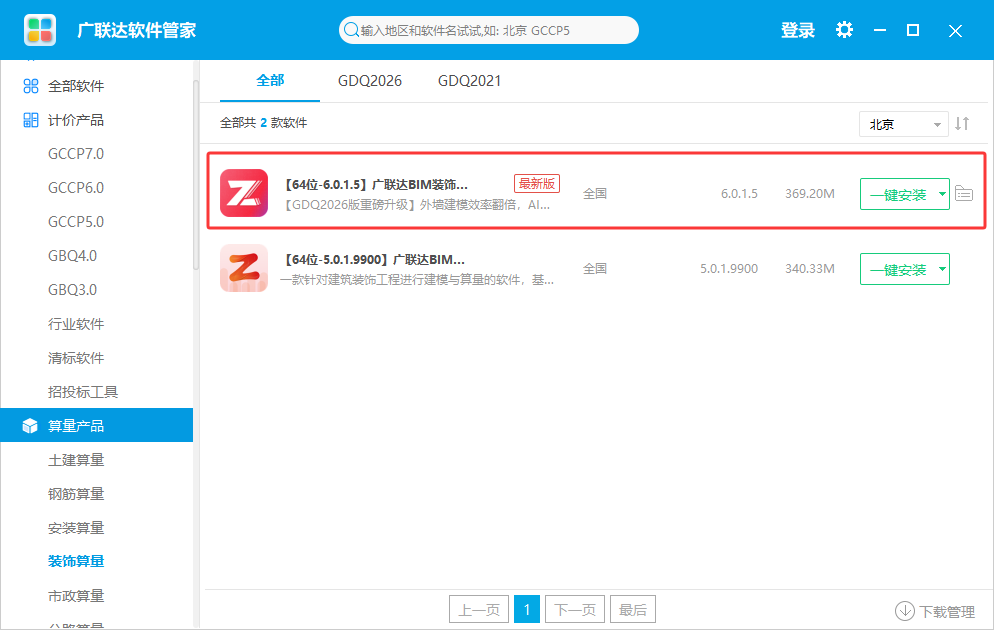Viewport: 994px width, 631px height.
Task: Click the 5.0.1.9900 version value
Action: point(729,268)
